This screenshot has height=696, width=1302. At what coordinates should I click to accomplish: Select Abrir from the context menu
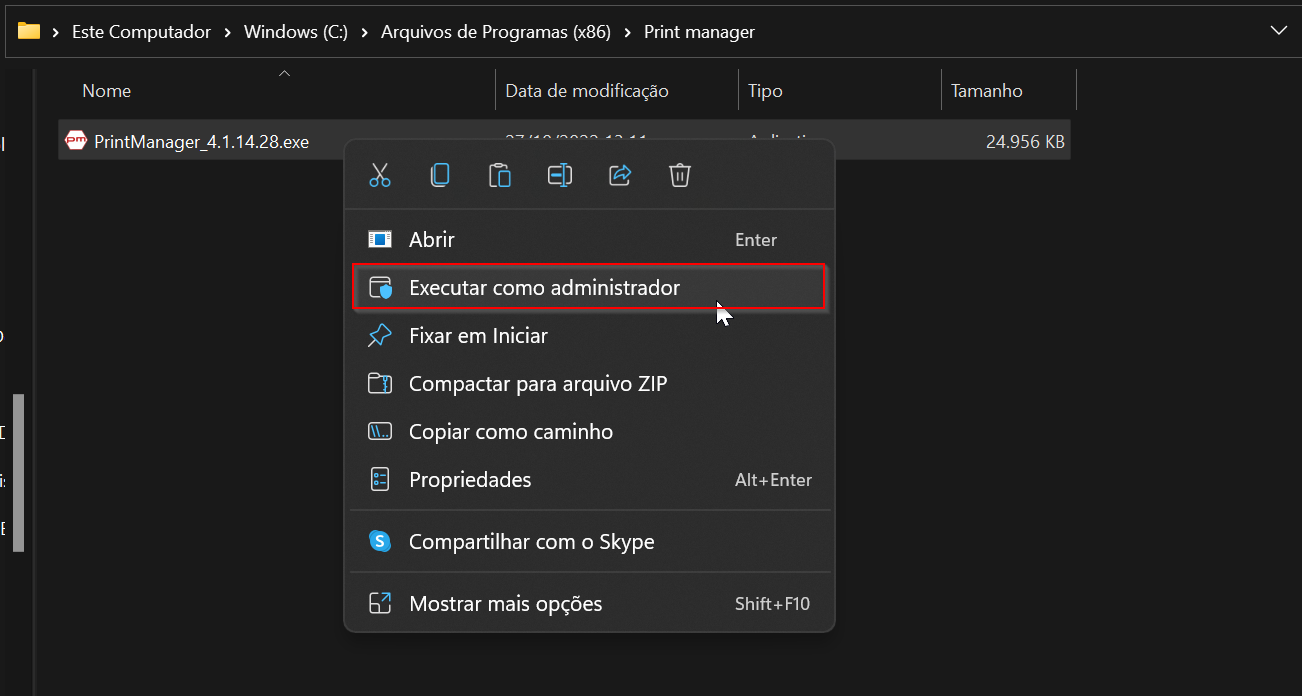point(590,240)
